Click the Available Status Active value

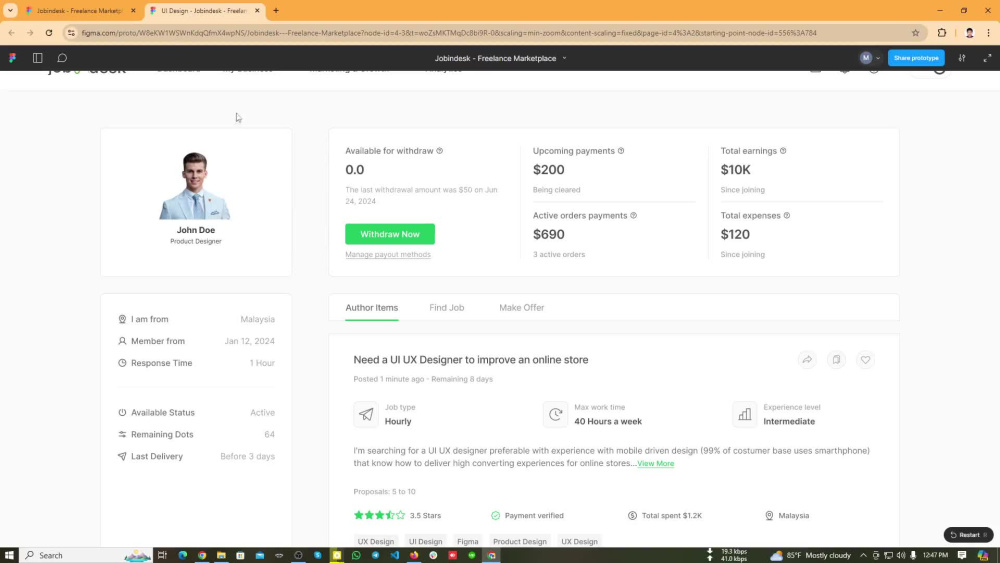coord(262,413)
